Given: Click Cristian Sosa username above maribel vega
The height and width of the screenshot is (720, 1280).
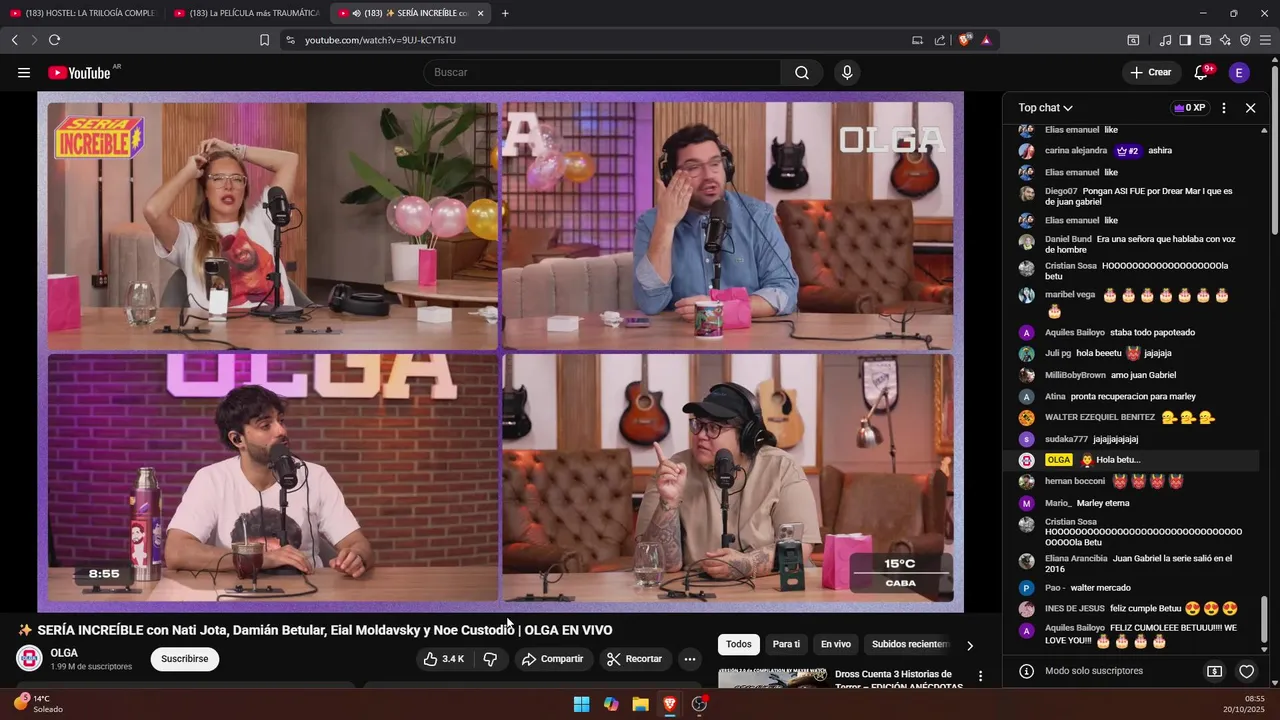Looking at the screenshot, I should pos(1071,266).
